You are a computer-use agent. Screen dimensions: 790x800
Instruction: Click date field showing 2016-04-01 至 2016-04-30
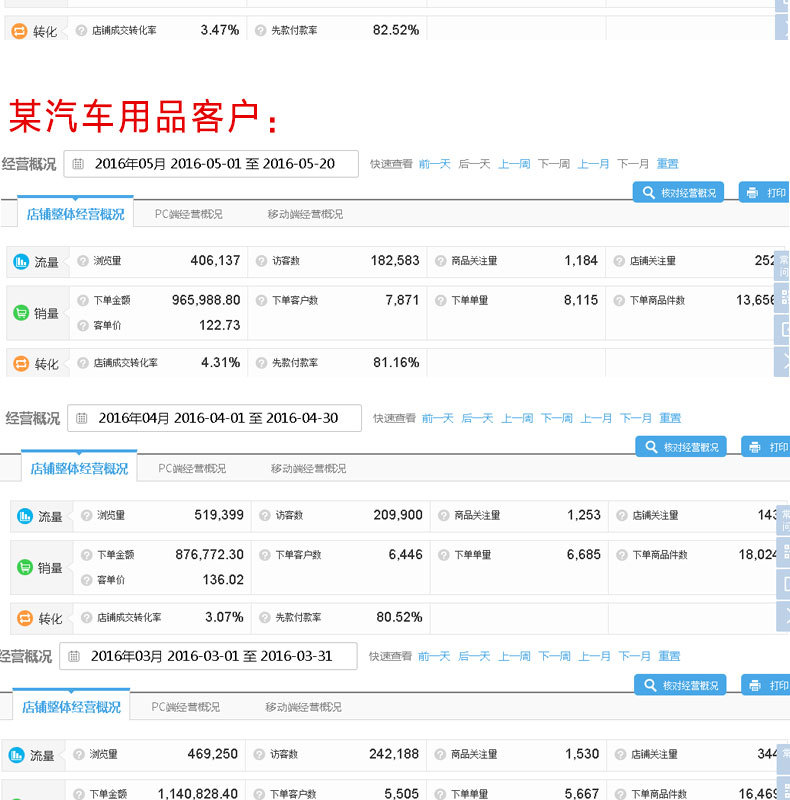tap(214, 418)
